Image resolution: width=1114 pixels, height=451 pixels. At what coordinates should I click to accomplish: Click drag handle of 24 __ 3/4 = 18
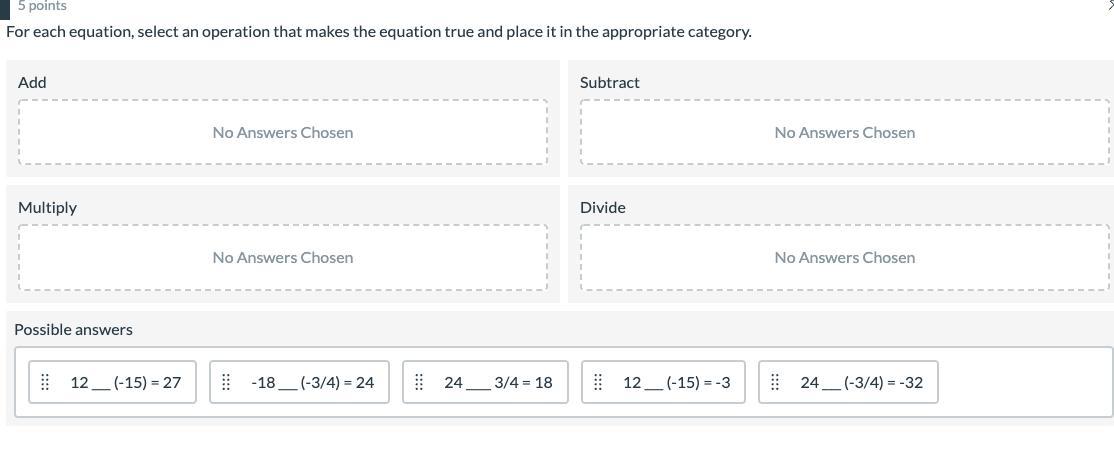pyautogui.click(x=419, y=382)
